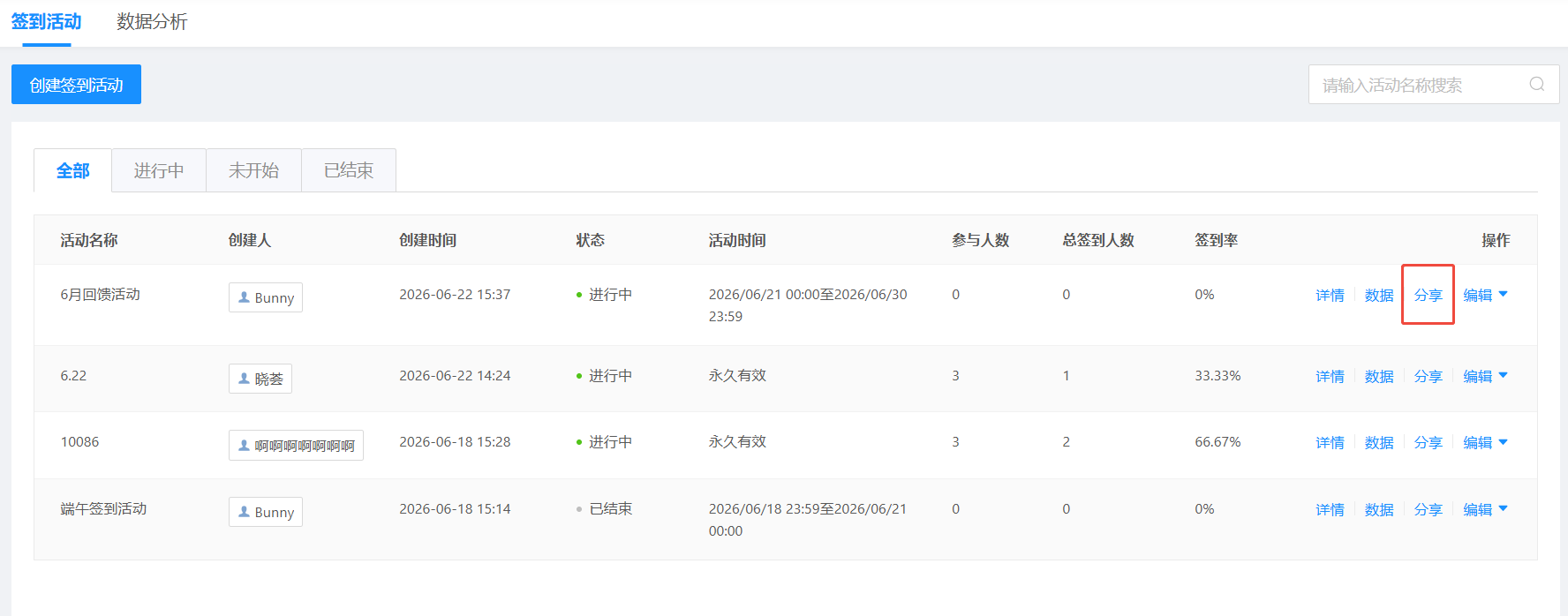Click sign-in rate 33.33%
The width and height of the screenshot is (1568, 616).
coord(1217,375)
